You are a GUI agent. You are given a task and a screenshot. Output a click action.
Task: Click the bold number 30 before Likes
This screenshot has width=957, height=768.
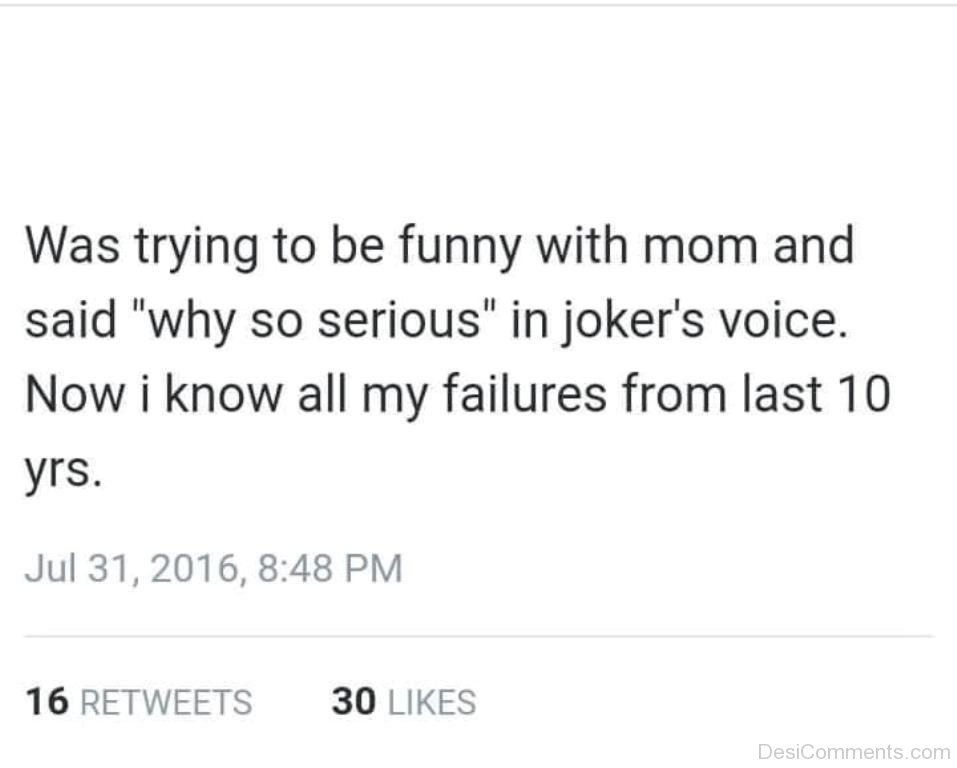(353, 702)
